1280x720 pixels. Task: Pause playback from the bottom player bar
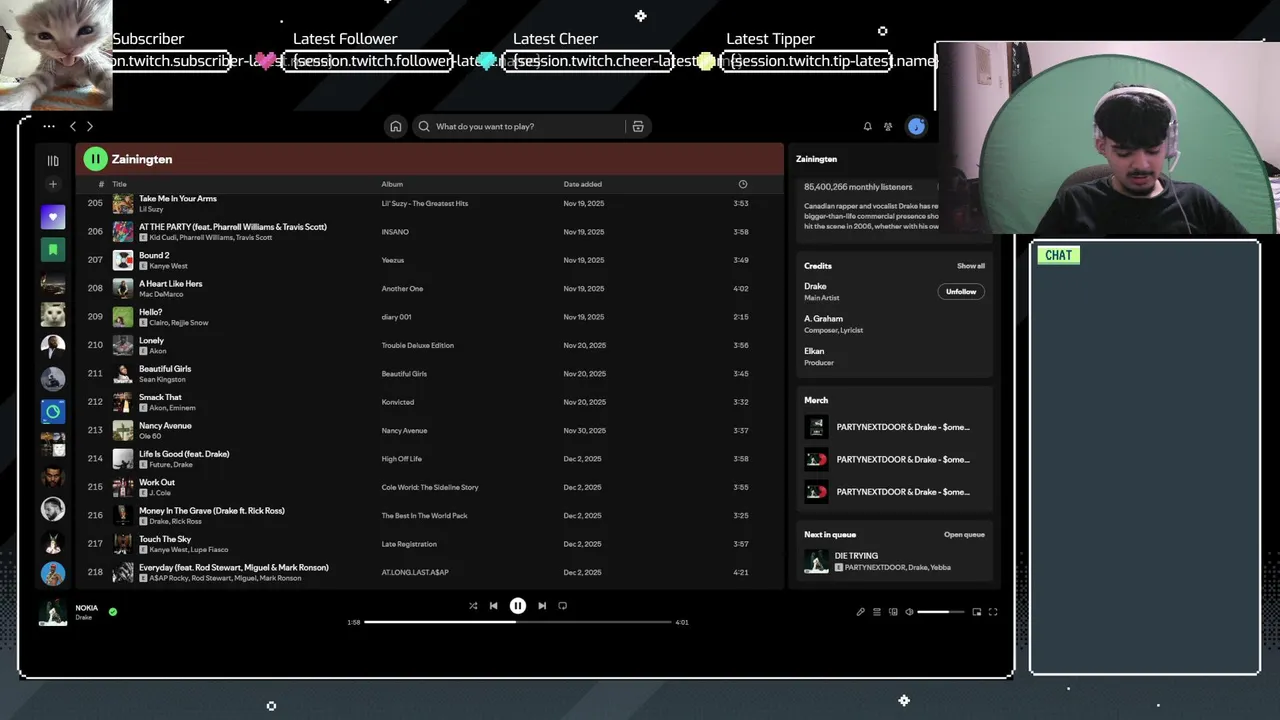click(518, 605)
